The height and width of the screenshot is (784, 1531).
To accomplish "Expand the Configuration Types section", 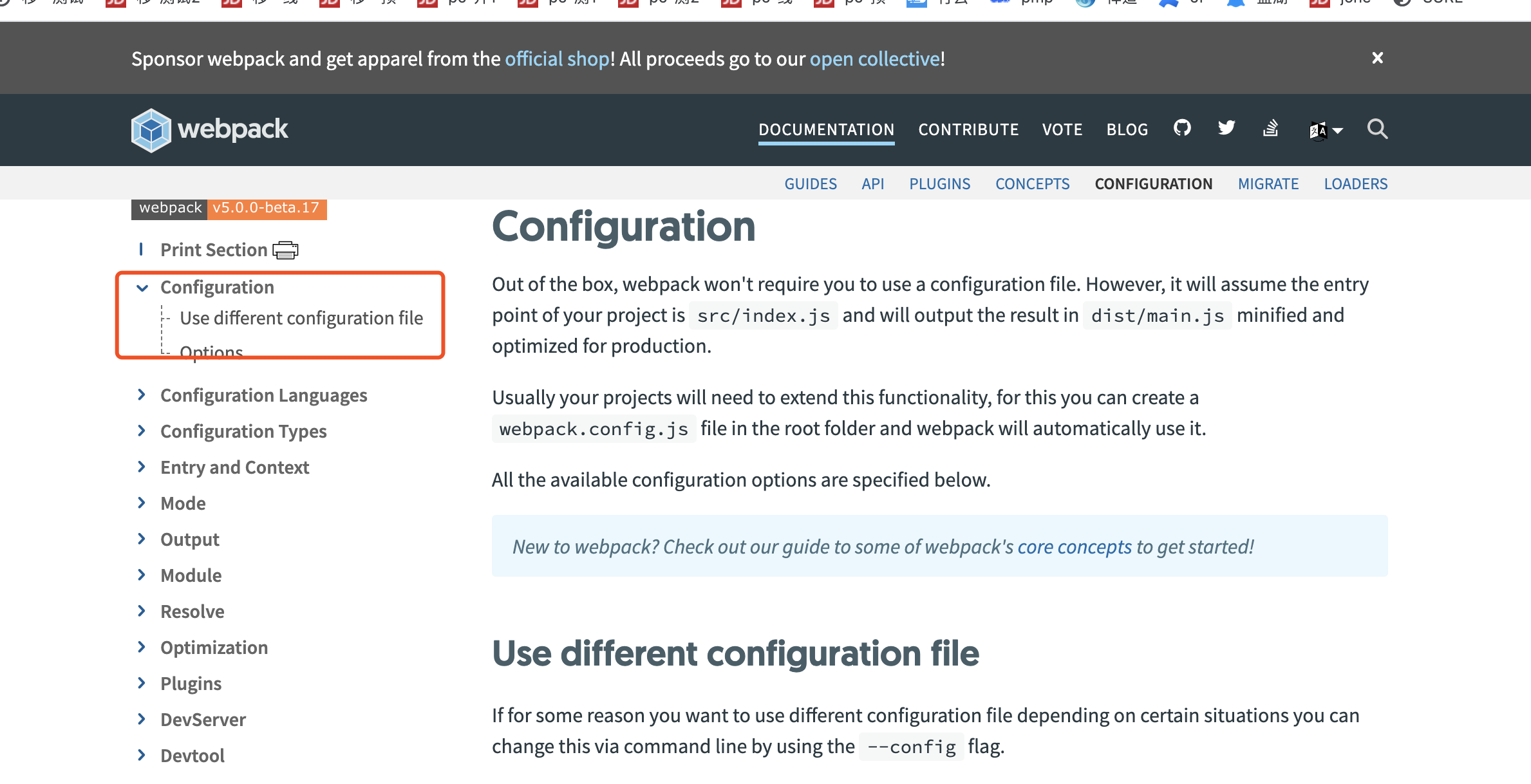I will tap(142, 431).
